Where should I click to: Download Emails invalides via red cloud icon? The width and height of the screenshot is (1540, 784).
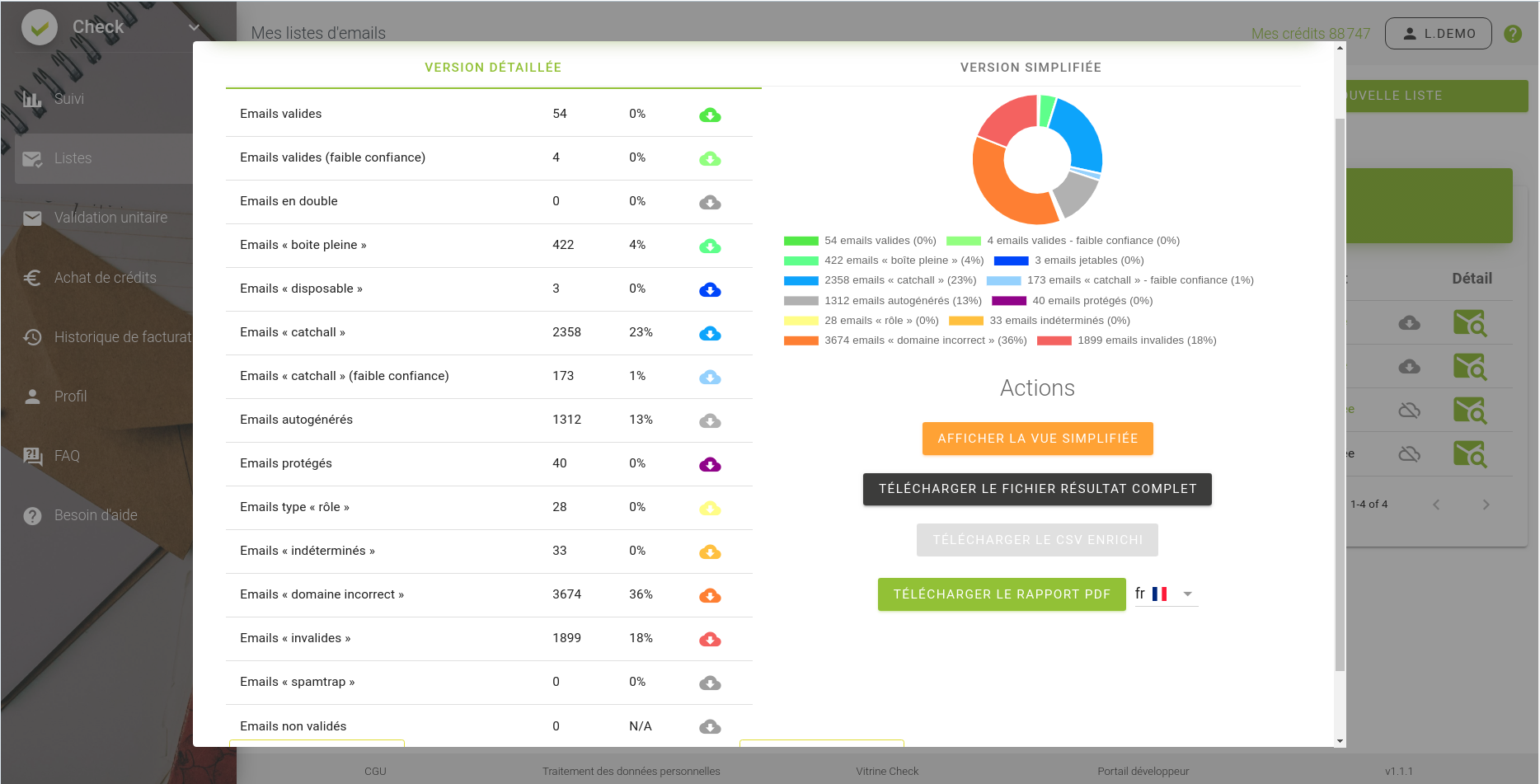pyautogui.click(x=710, y=639)
